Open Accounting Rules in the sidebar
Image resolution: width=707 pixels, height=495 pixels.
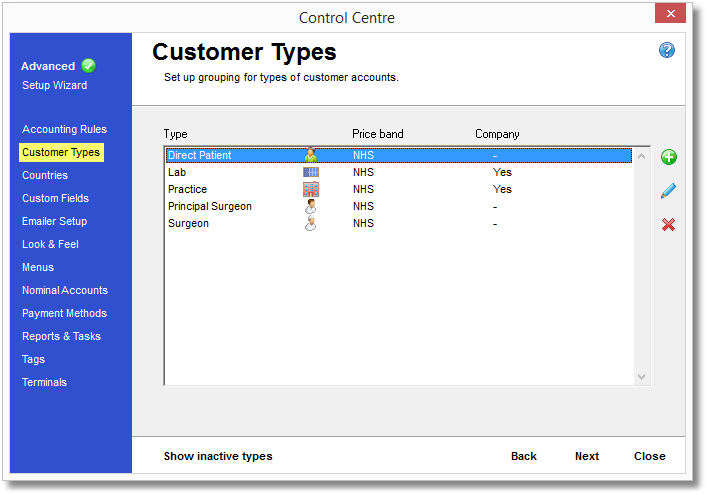(64, 129)
